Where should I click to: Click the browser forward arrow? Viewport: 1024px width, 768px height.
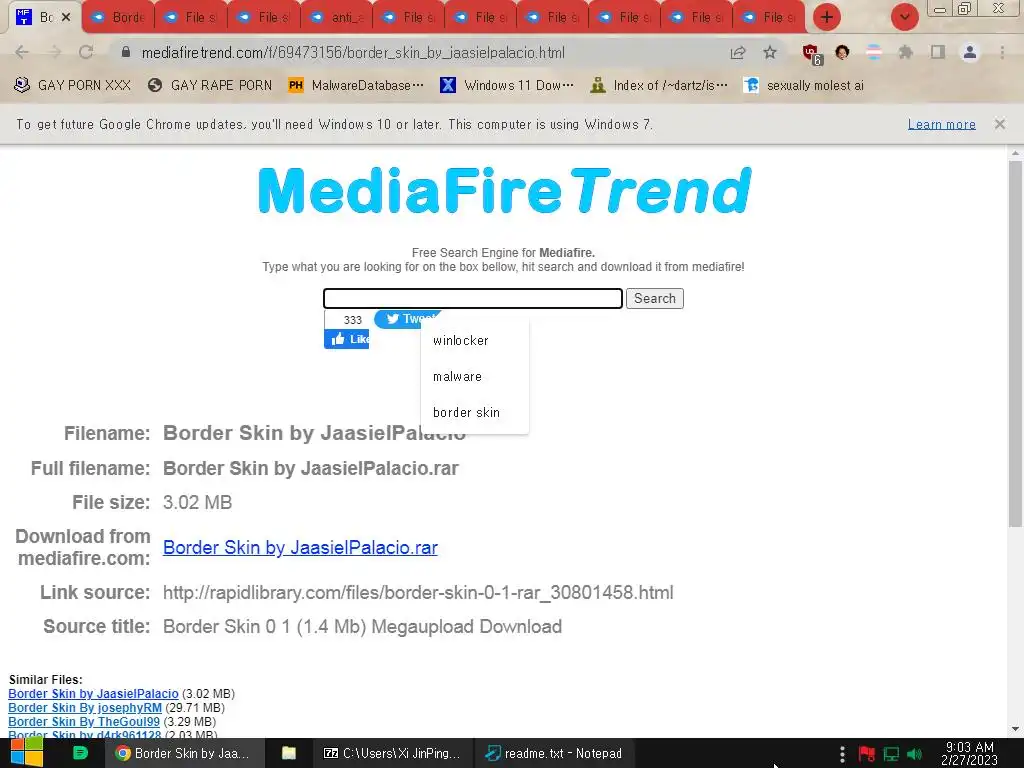(x=54, y=52)
